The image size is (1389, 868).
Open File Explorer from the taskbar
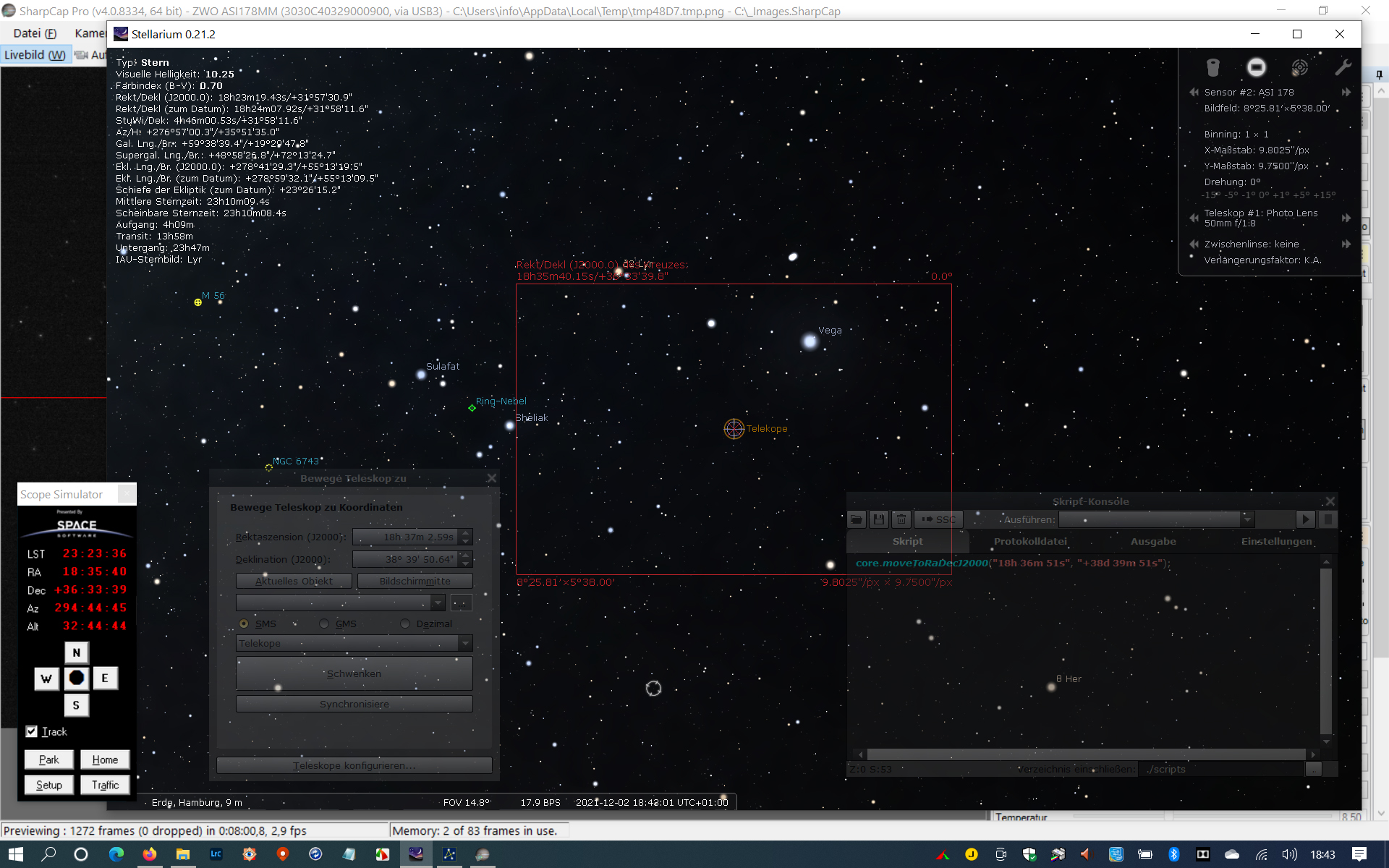pyautogui.click(x=183, y=854)
